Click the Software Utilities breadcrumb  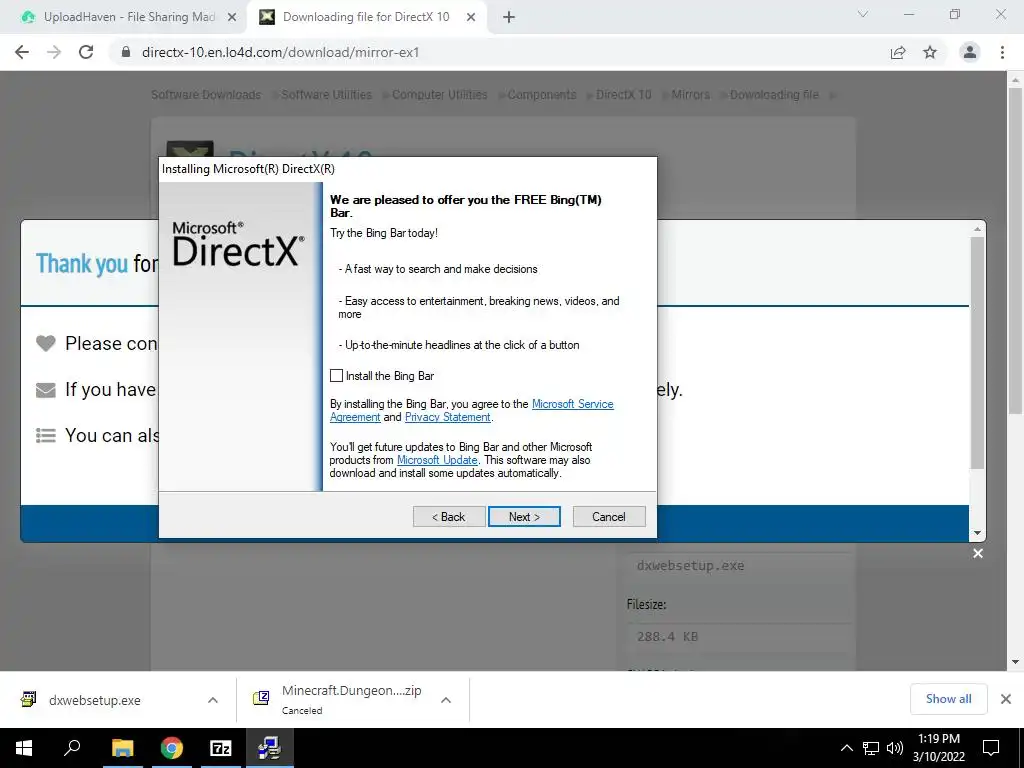coord(327,95)
